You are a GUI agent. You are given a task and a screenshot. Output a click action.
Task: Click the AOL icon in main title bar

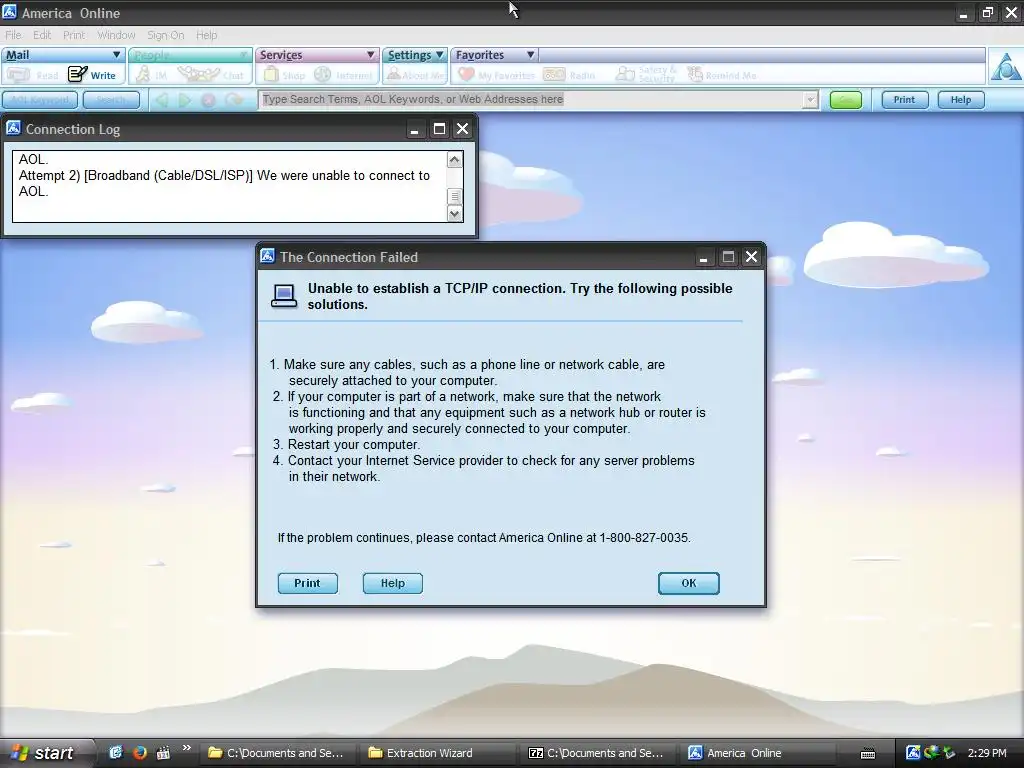tap(10, 12)
